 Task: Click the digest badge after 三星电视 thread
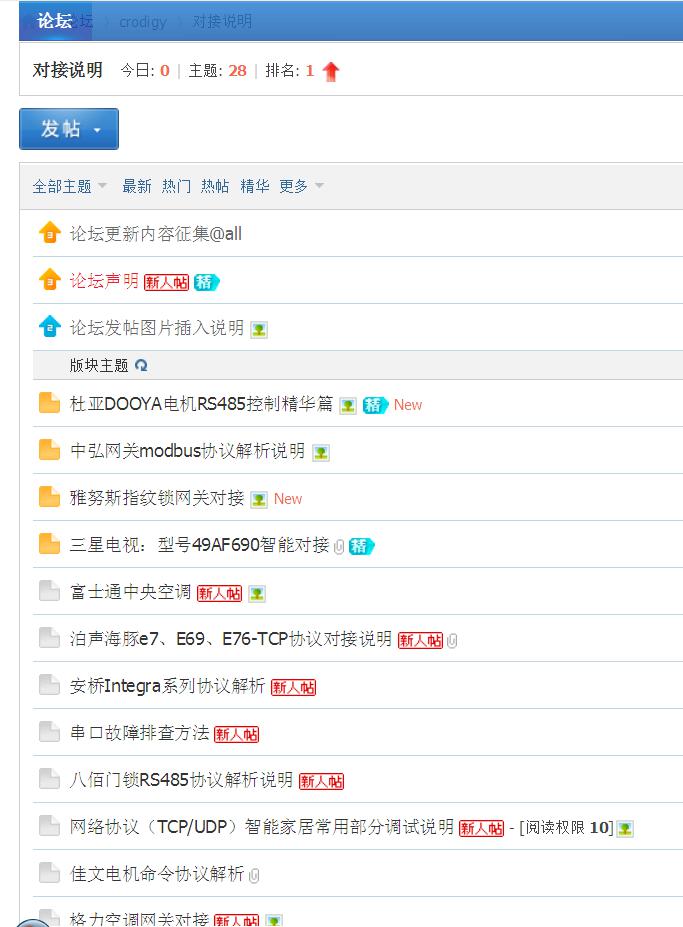pyautogui.click(x=361, y=546)
